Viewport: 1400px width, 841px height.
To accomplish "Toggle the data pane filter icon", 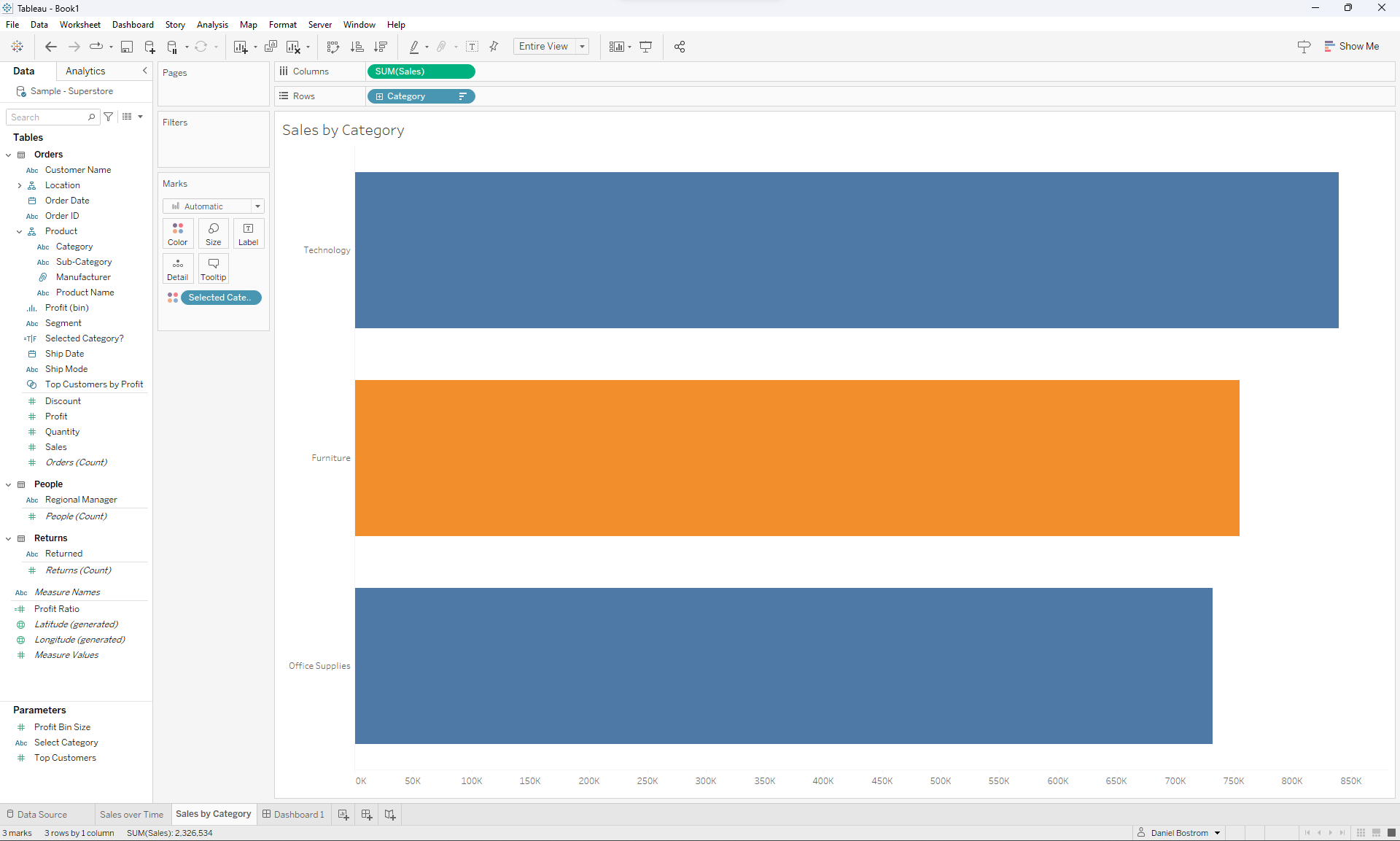I will pyautogui.click(x=109, y=117).
